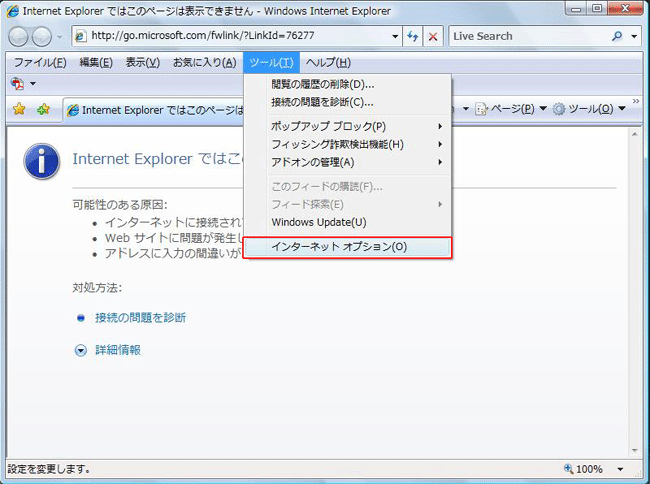Click the browser Back arrow button

(18, 37)
